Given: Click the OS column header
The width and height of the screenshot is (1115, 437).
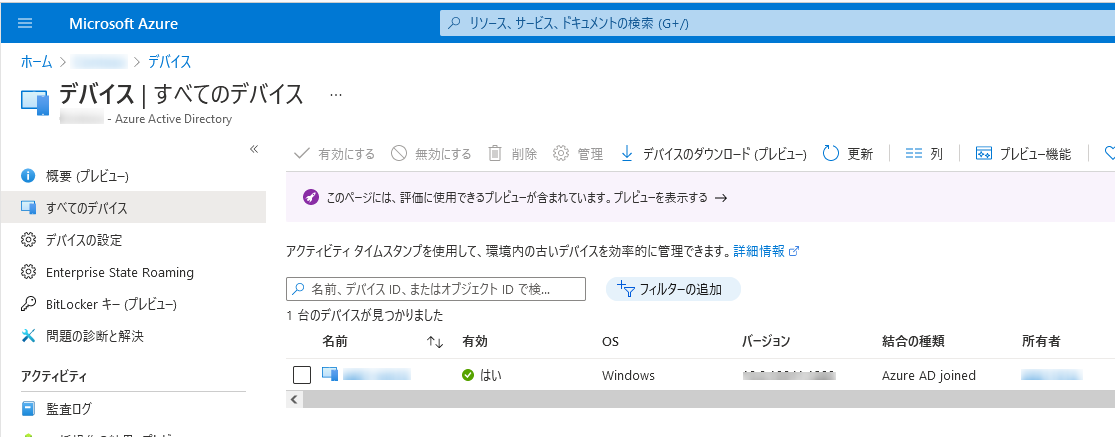Looking at the screenshot, I should coord(610,342).
